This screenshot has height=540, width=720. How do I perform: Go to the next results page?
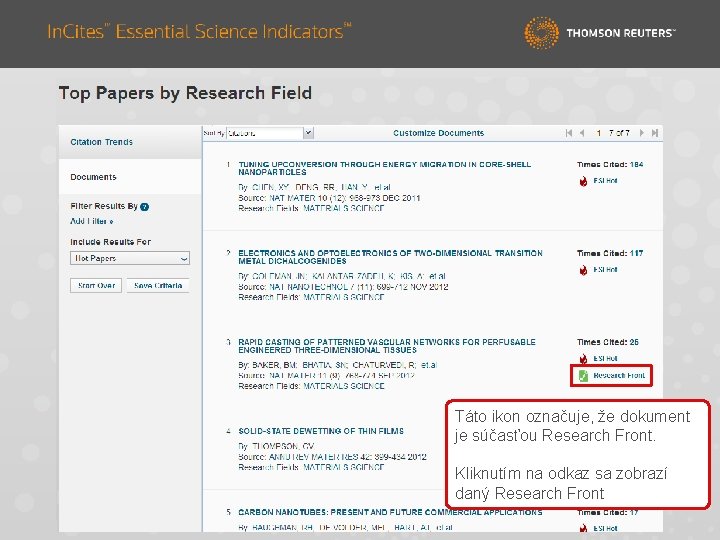click(641, 133)
